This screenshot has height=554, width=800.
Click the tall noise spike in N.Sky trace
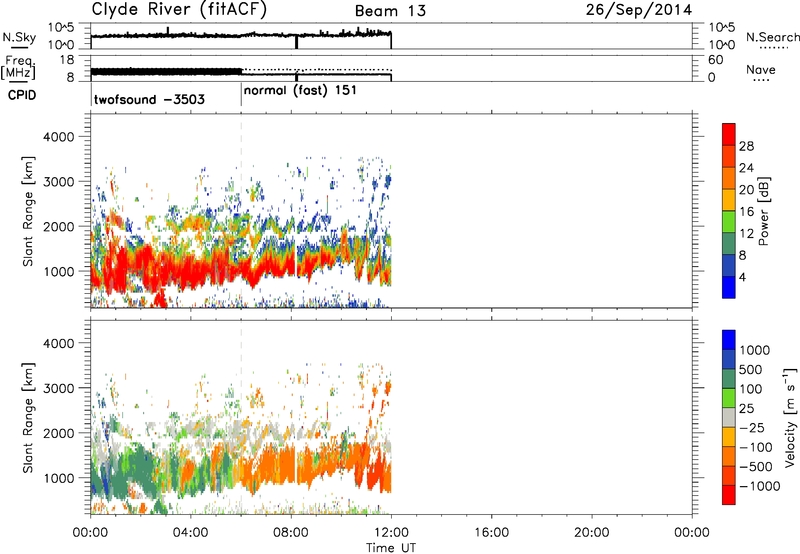(168, 31)
